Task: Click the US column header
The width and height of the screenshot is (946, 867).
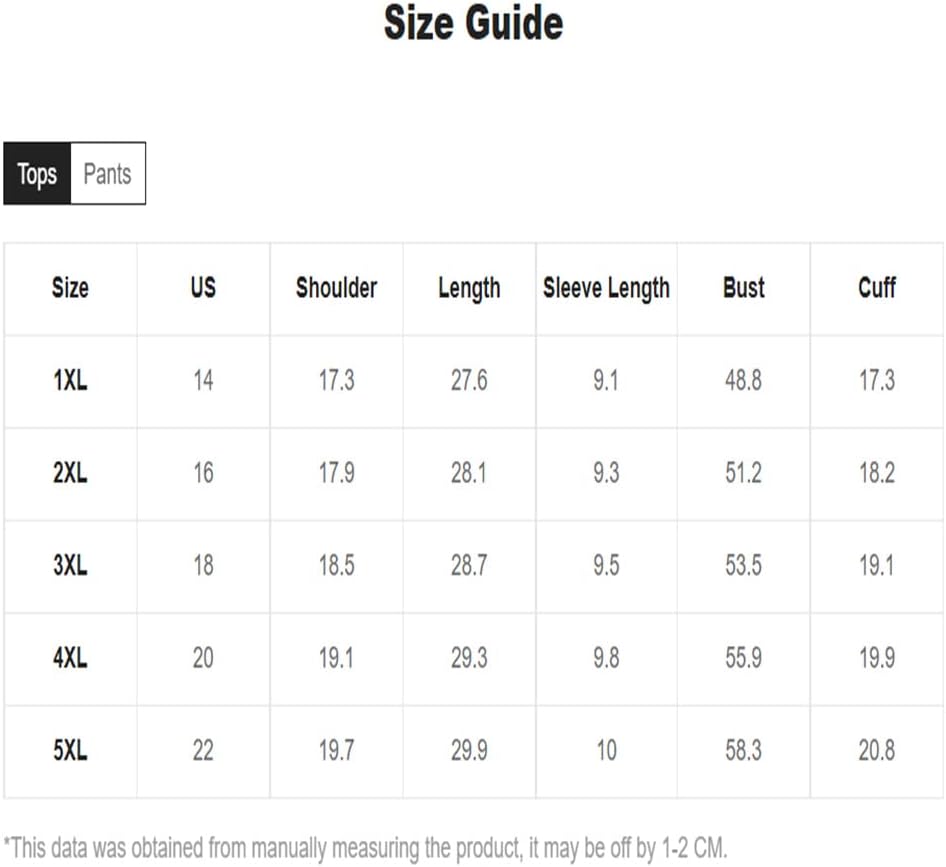Action: pos(203,288)
